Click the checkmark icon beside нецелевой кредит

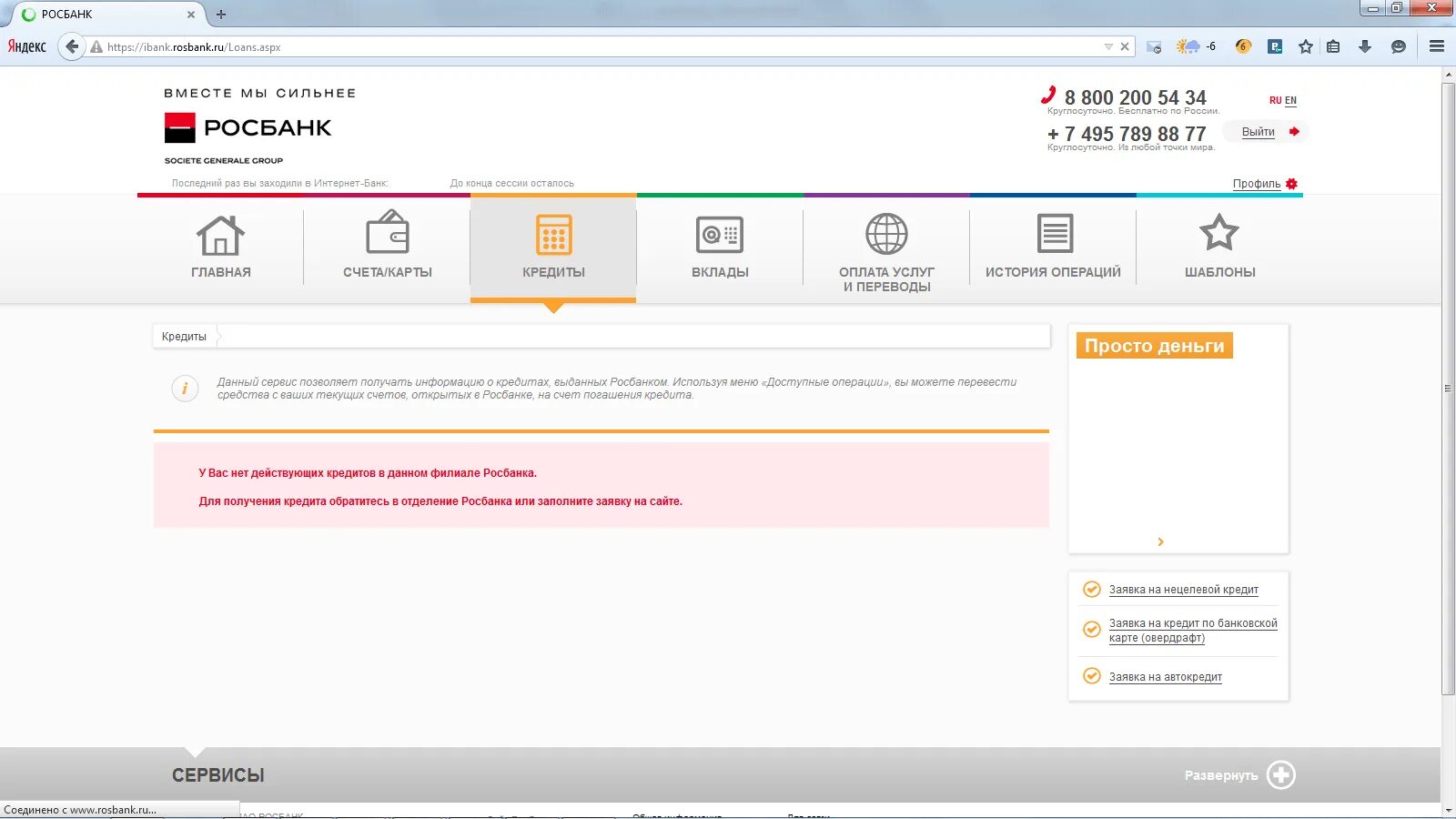point(1091,589)
